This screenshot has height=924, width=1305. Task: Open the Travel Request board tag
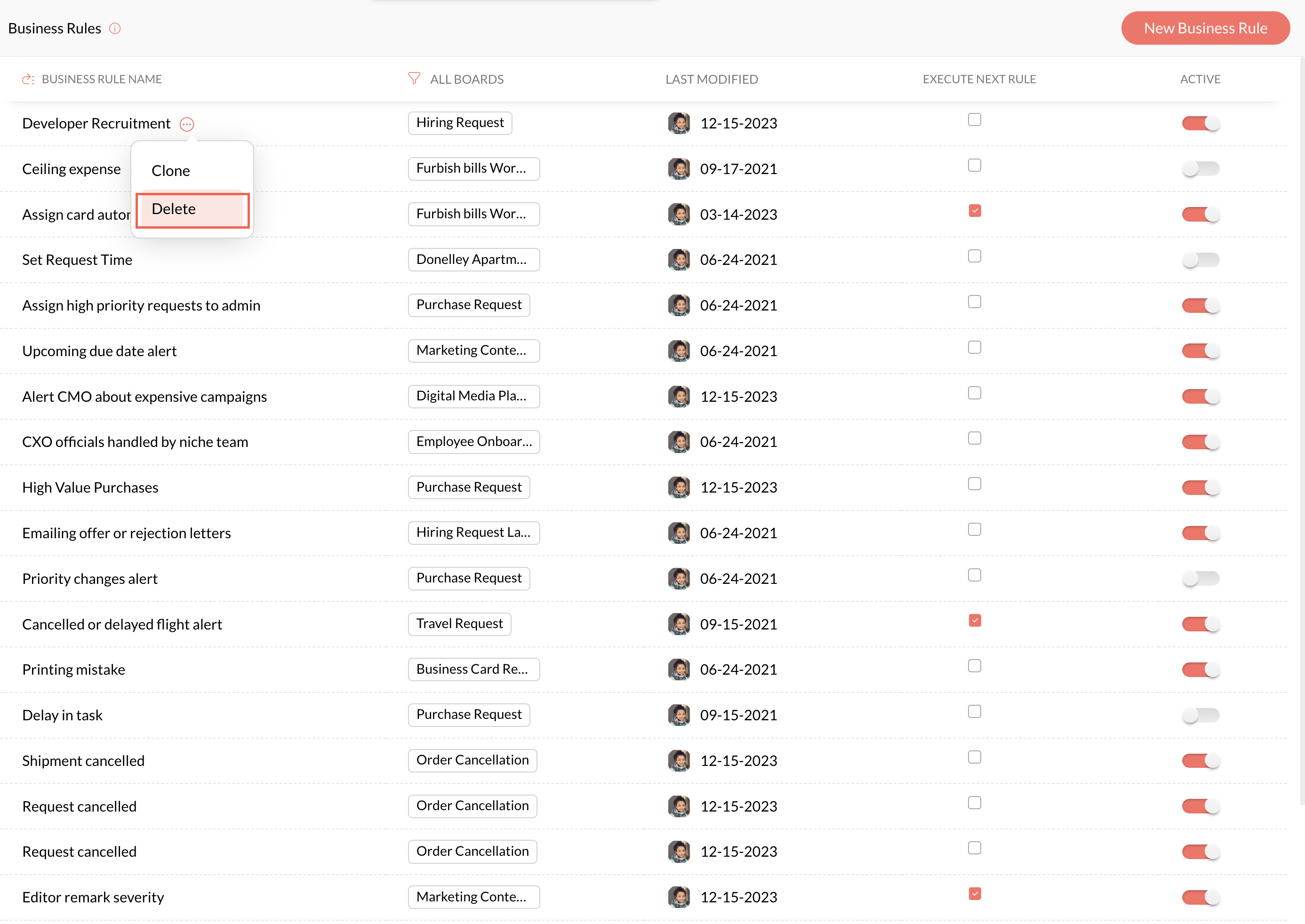(x=459, y=623)
